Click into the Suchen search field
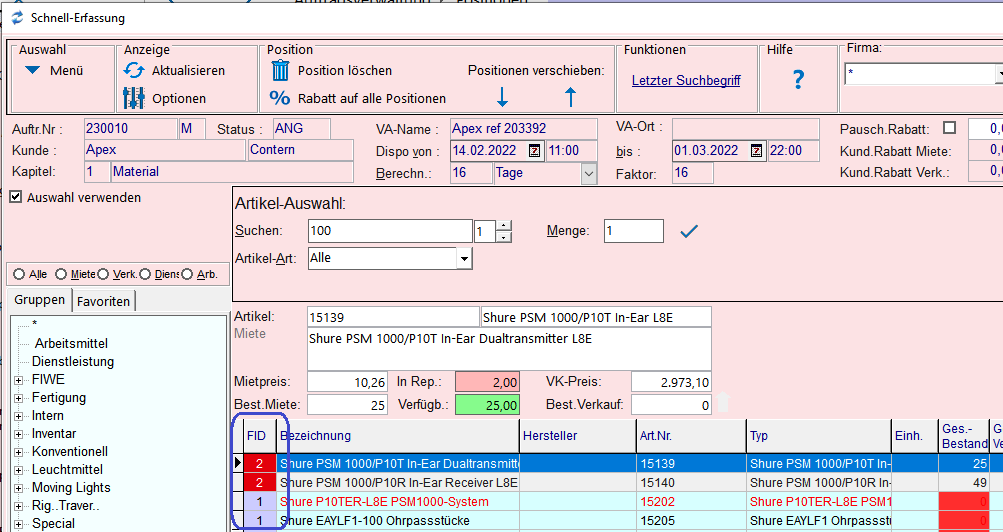This screenshot has width=1003, height=532. coord(390,231)
